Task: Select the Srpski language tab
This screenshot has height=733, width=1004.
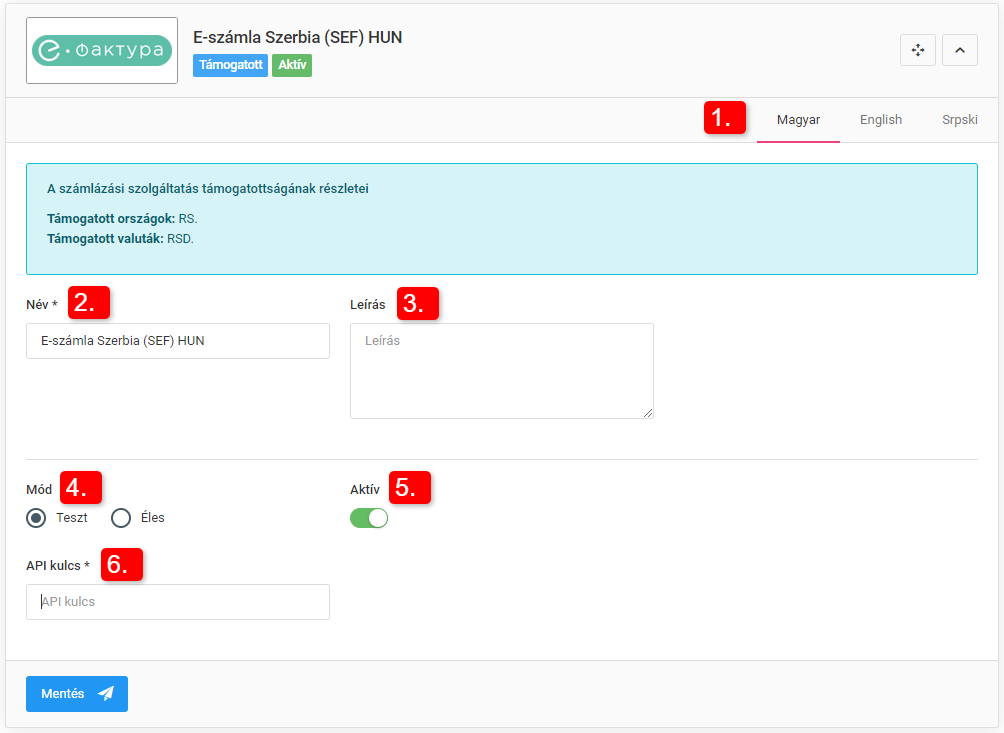Action: (x=959, y=120)
